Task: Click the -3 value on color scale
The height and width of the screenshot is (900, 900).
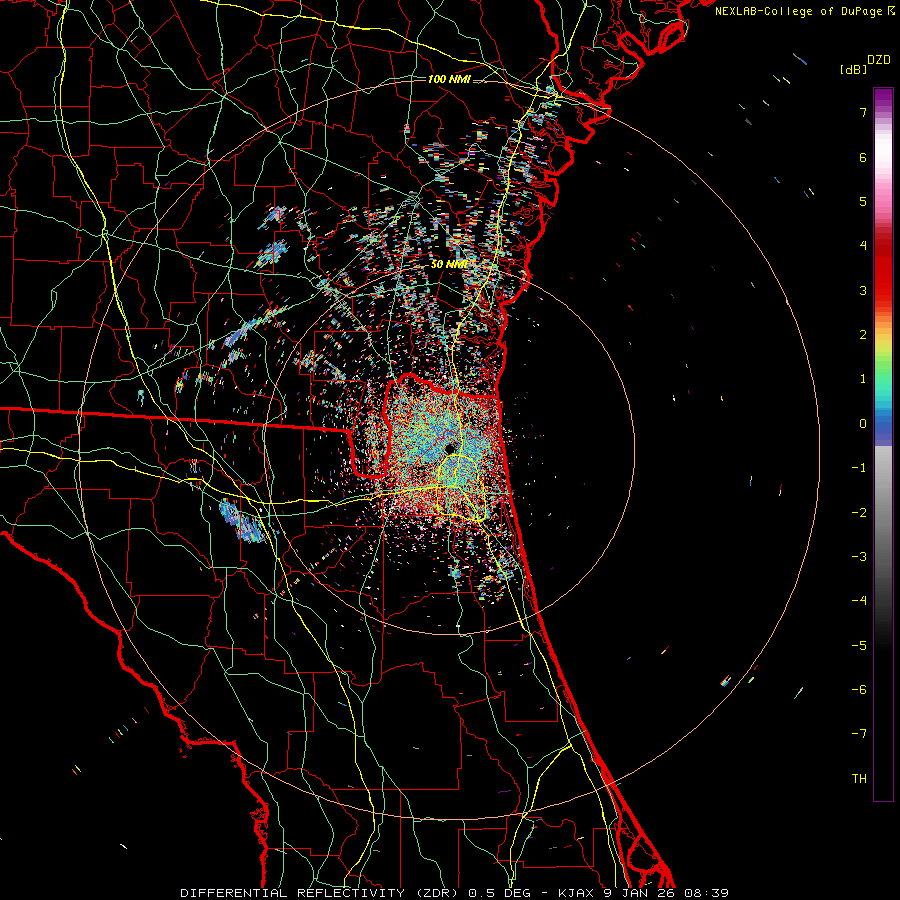Action: [x=859, y=557]
